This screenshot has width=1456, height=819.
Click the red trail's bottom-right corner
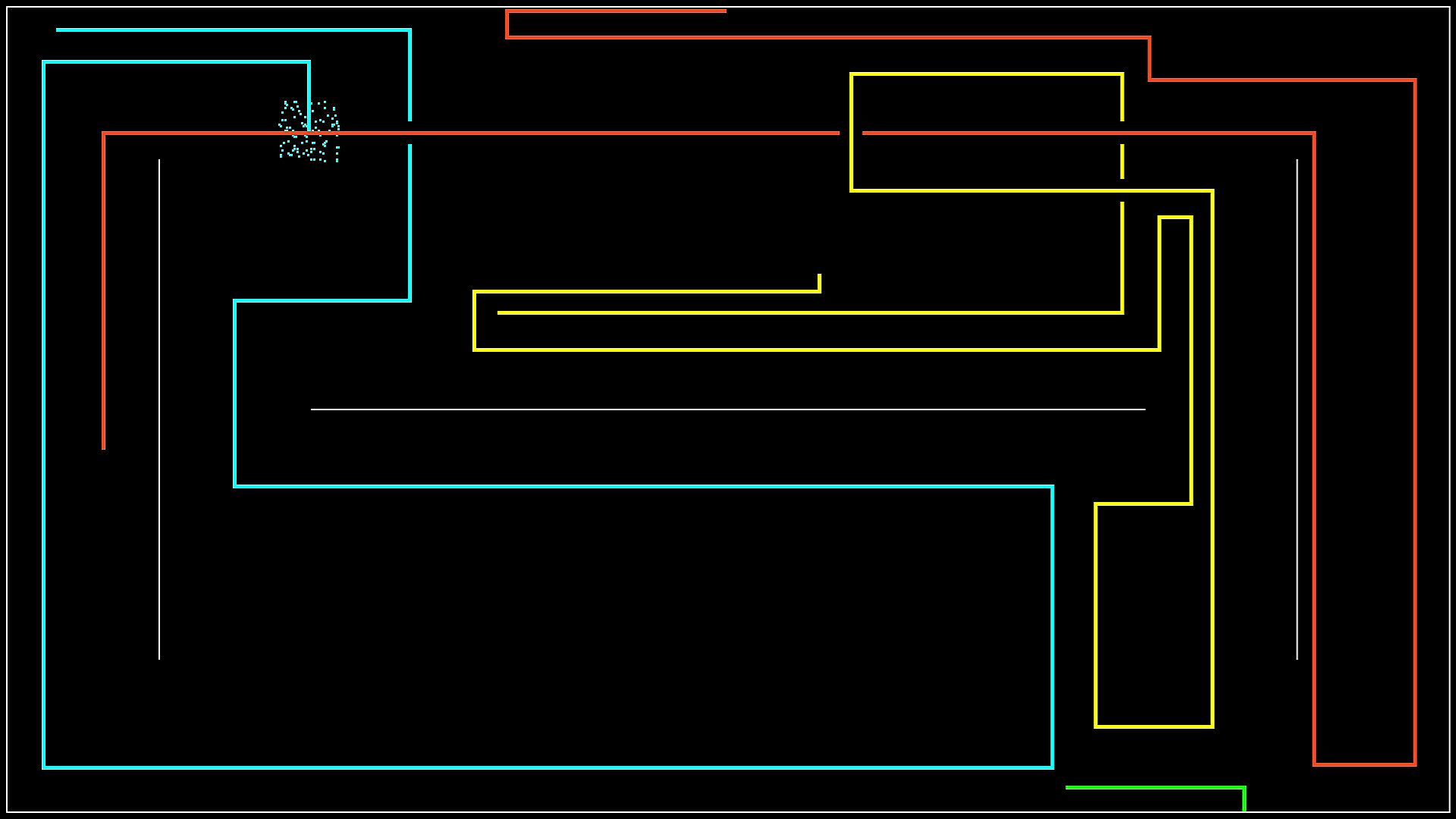click(1414, 764)
